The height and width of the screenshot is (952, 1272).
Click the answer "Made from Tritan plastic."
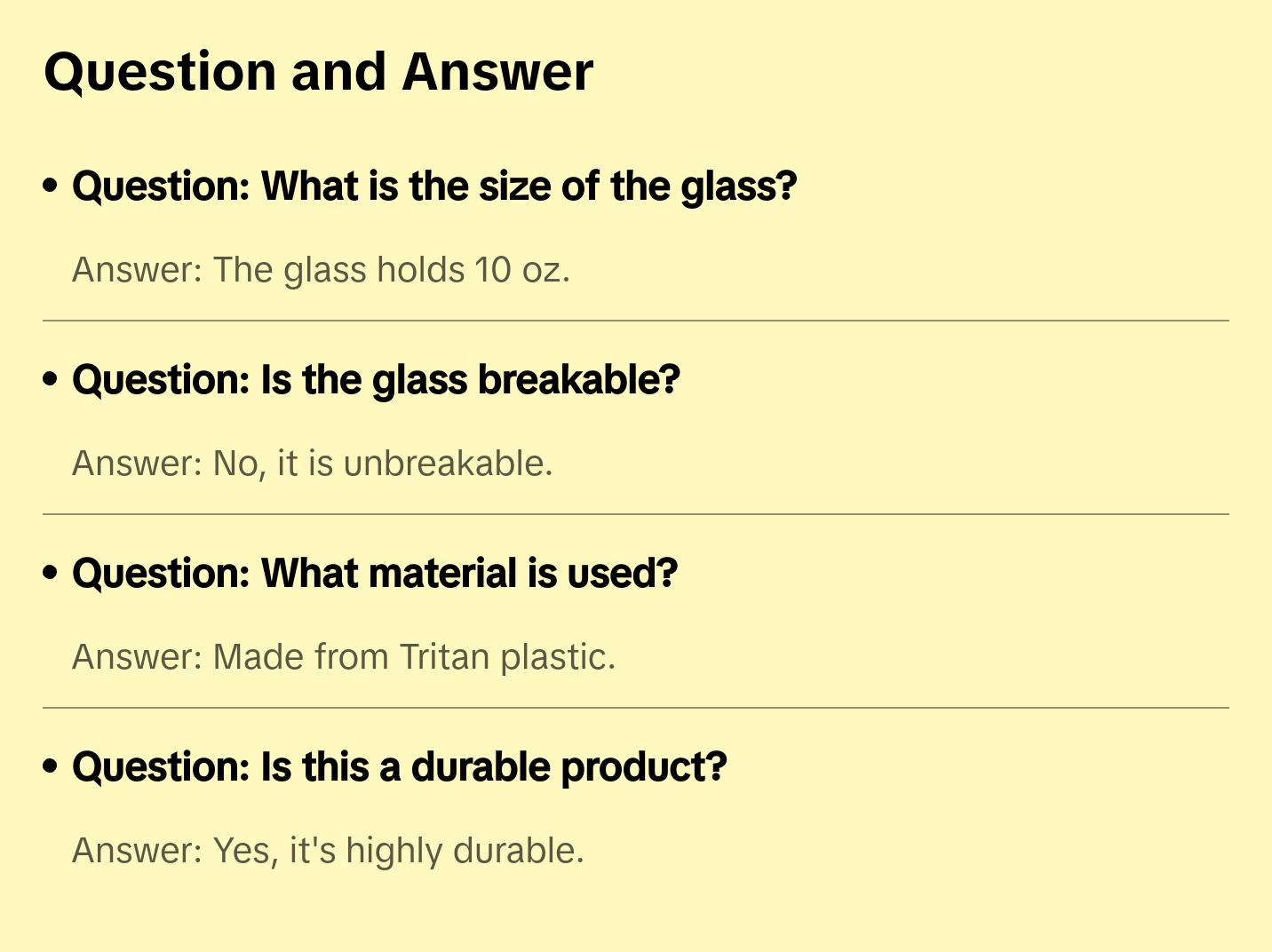[x=344, y=657]
